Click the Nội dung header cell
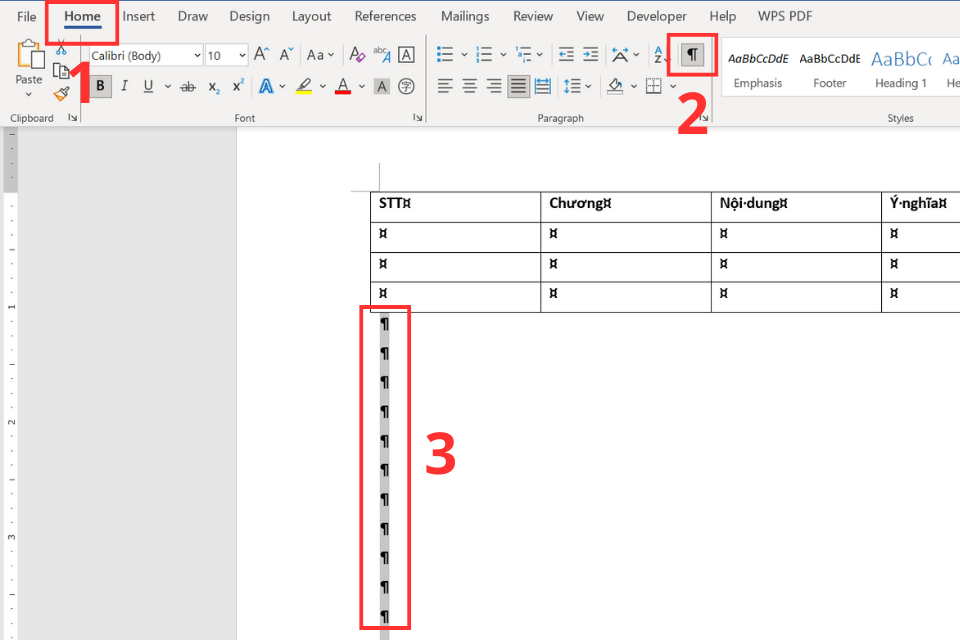The width and height of the screenshot is (960, 640). 796,207
